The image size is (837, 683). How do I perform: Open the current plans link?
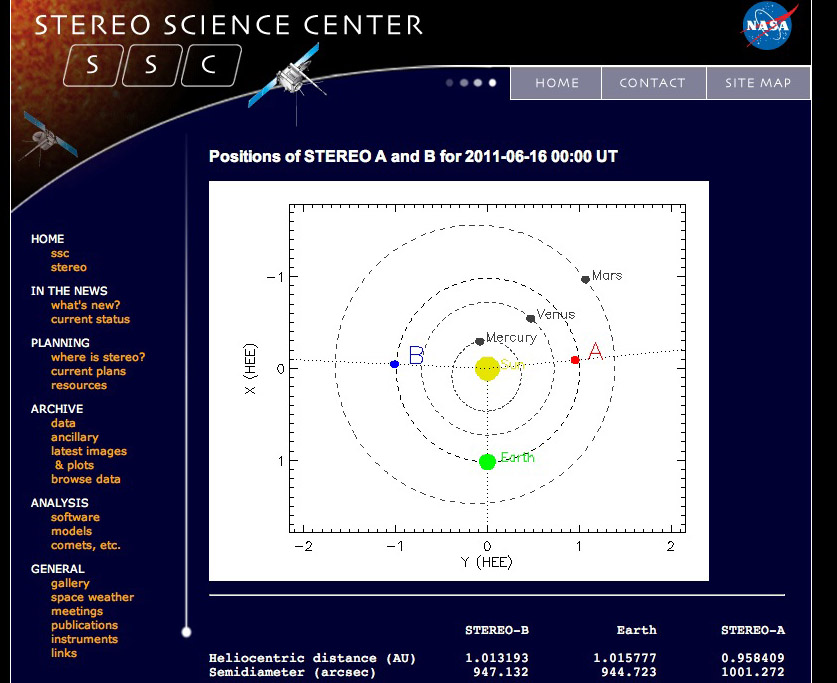(88, 371)
